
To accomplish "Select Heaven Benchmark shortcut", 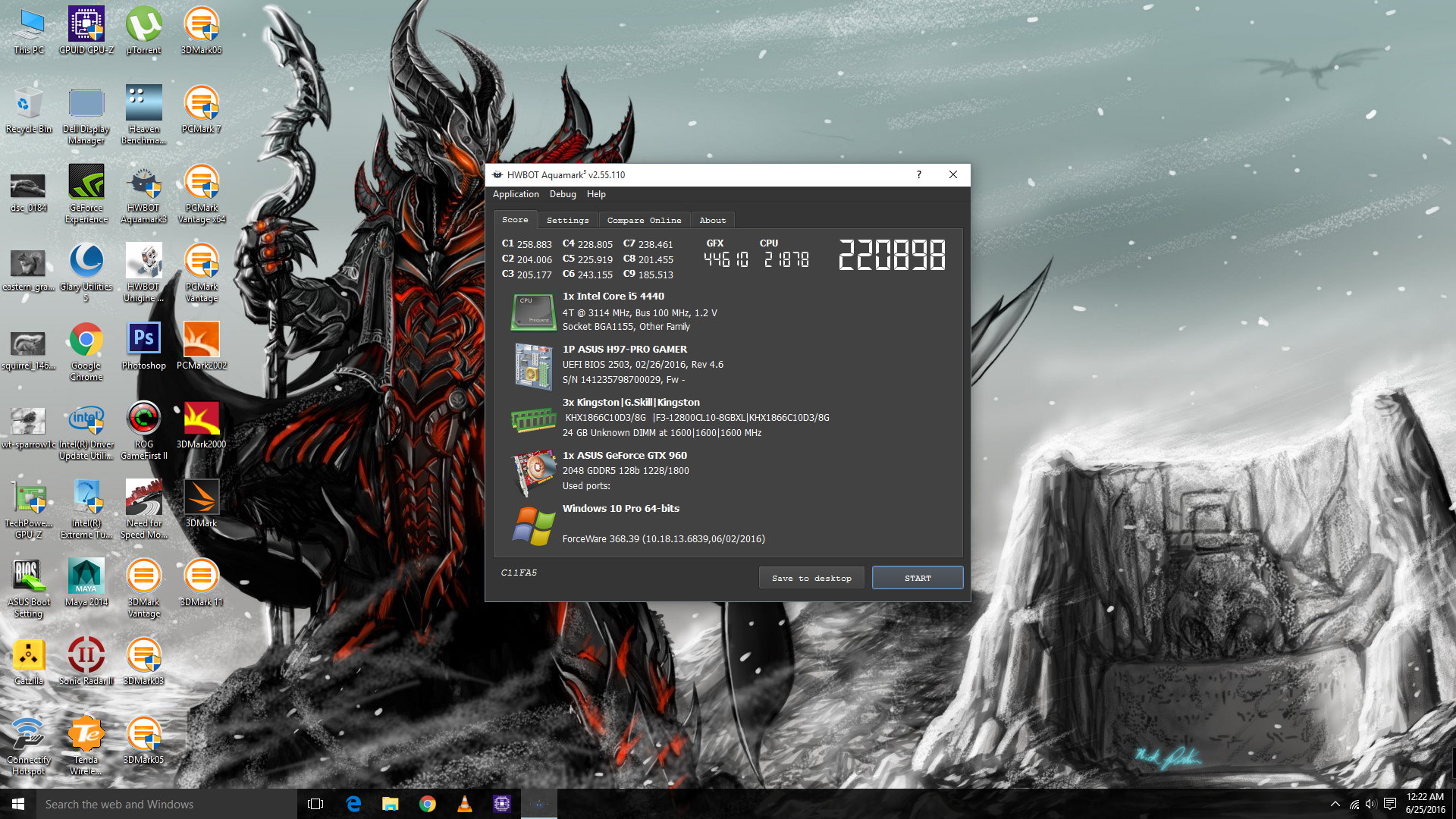I will (144, 115).
